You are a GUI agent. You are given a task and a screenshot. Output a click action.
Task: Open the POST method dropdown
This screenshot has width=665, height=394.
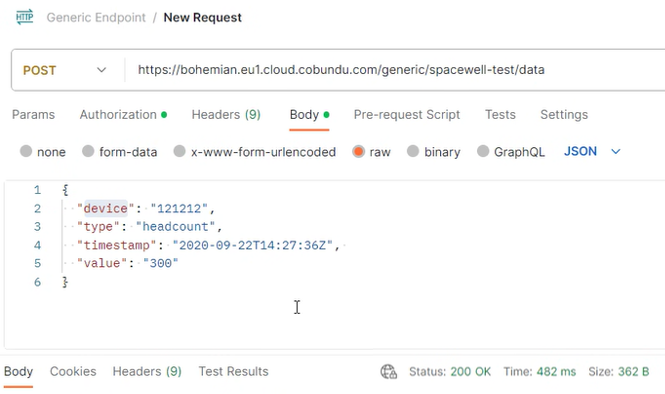[65, 70]
